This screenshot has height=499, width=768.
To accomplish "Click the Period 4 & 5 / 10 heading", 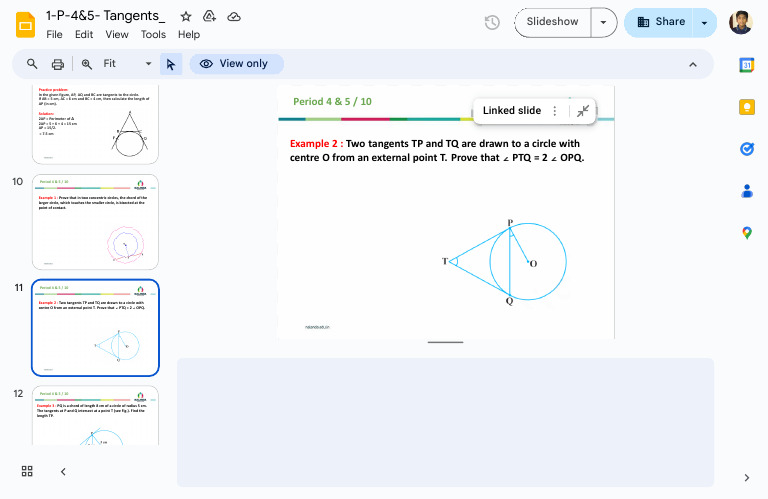I will click(x=332, y=101).
